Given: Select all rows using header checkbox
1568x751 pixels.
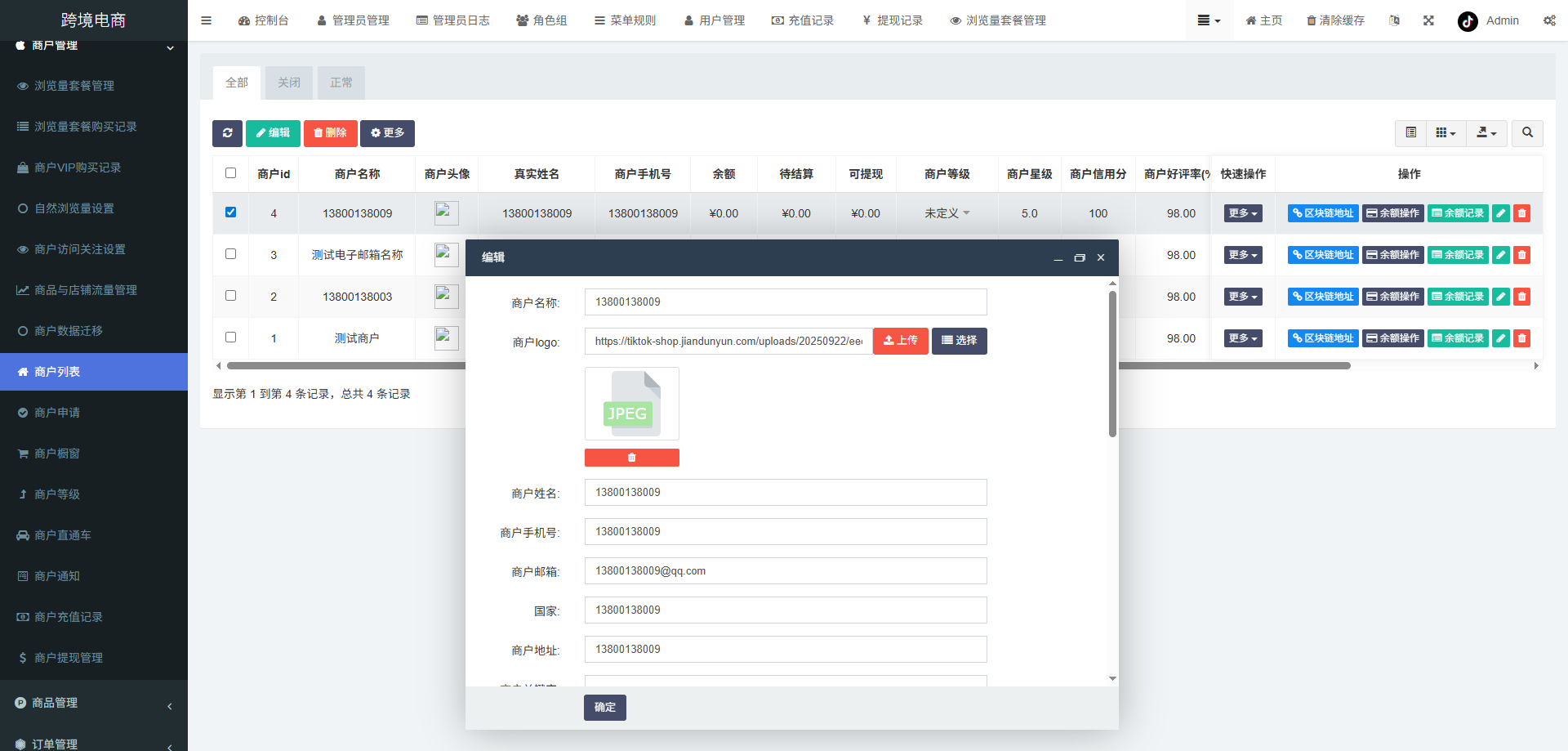Looking at the screenshot, I should (x=230, y=172).
